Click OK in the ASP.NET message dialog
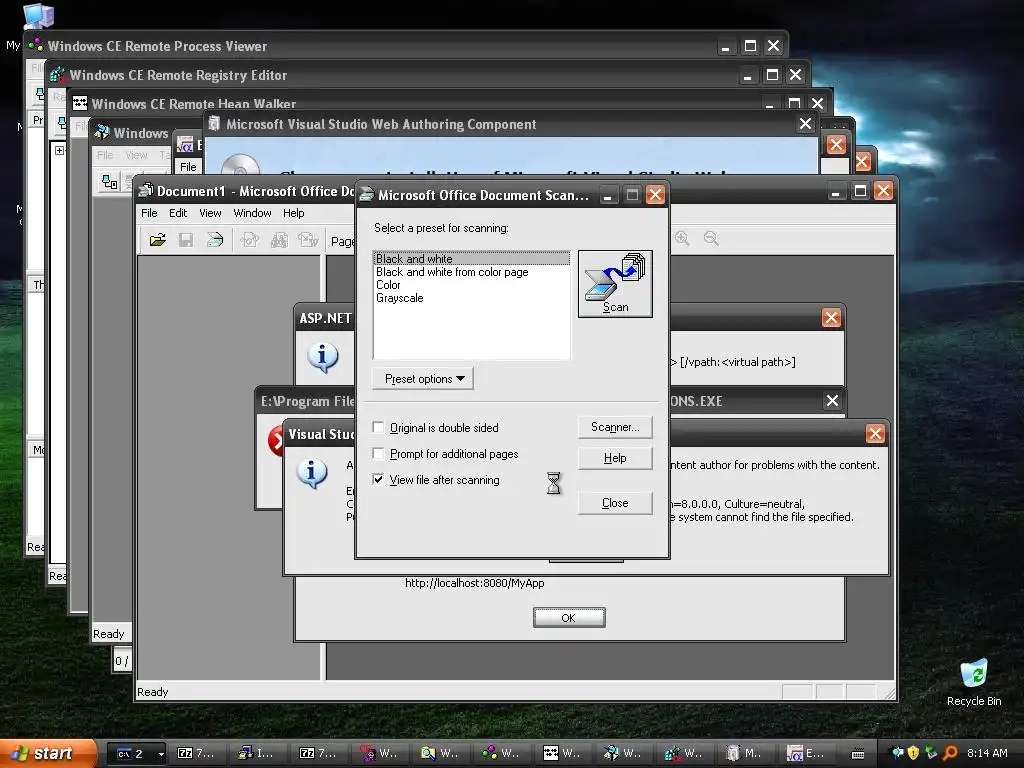This screenshot has width=1024, height=768. pyautogui.click(x=569, y=618)
